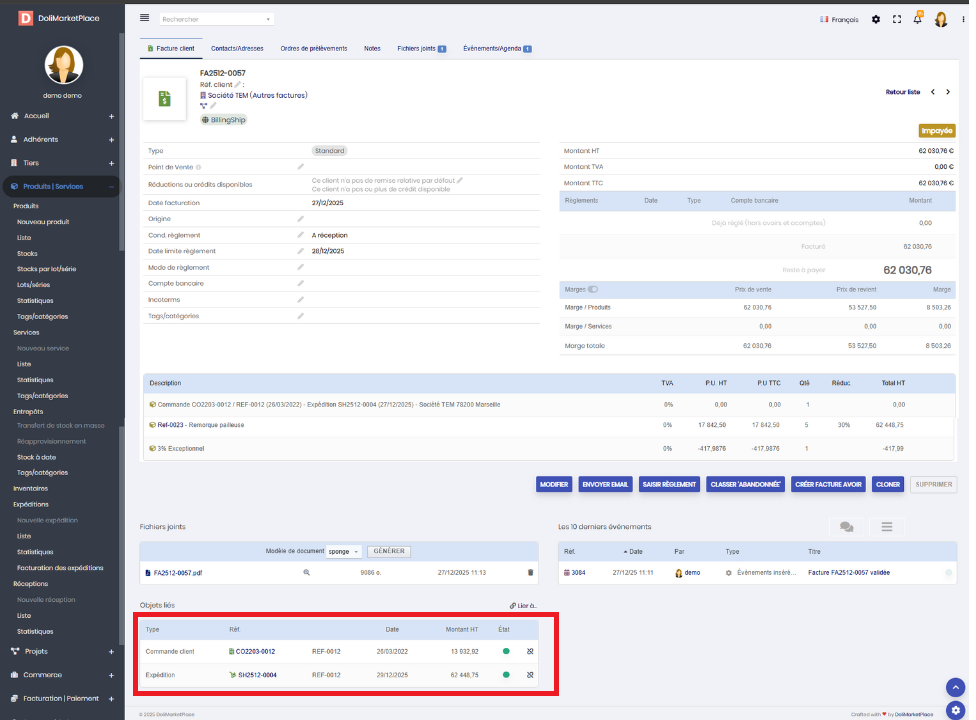
Task: Edit Mode de règlement pencil icon
Action: coord(300,267)
